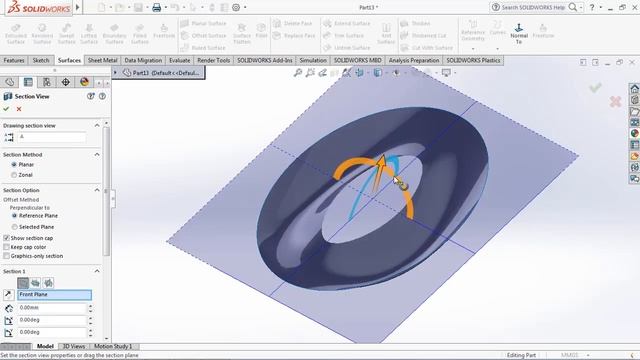Switch to the 3D Views bottom tab
The height and width of the screenshot is (360, 640).
point(73,347)
